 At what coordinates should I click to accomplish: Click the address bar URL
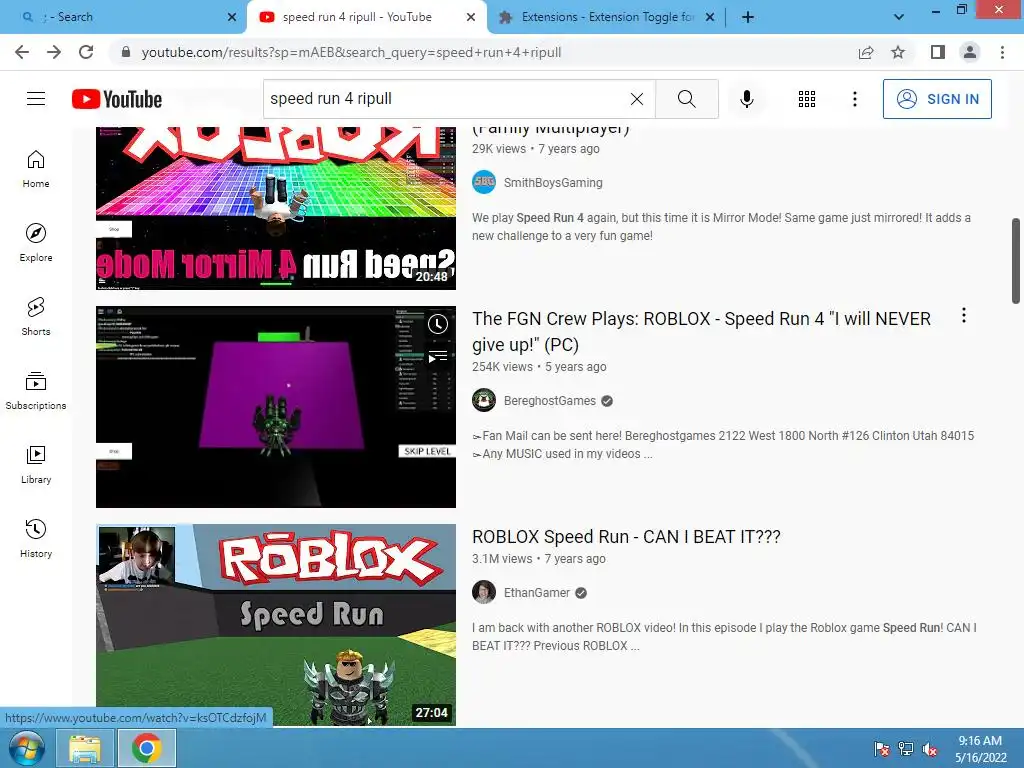point(351,52)
